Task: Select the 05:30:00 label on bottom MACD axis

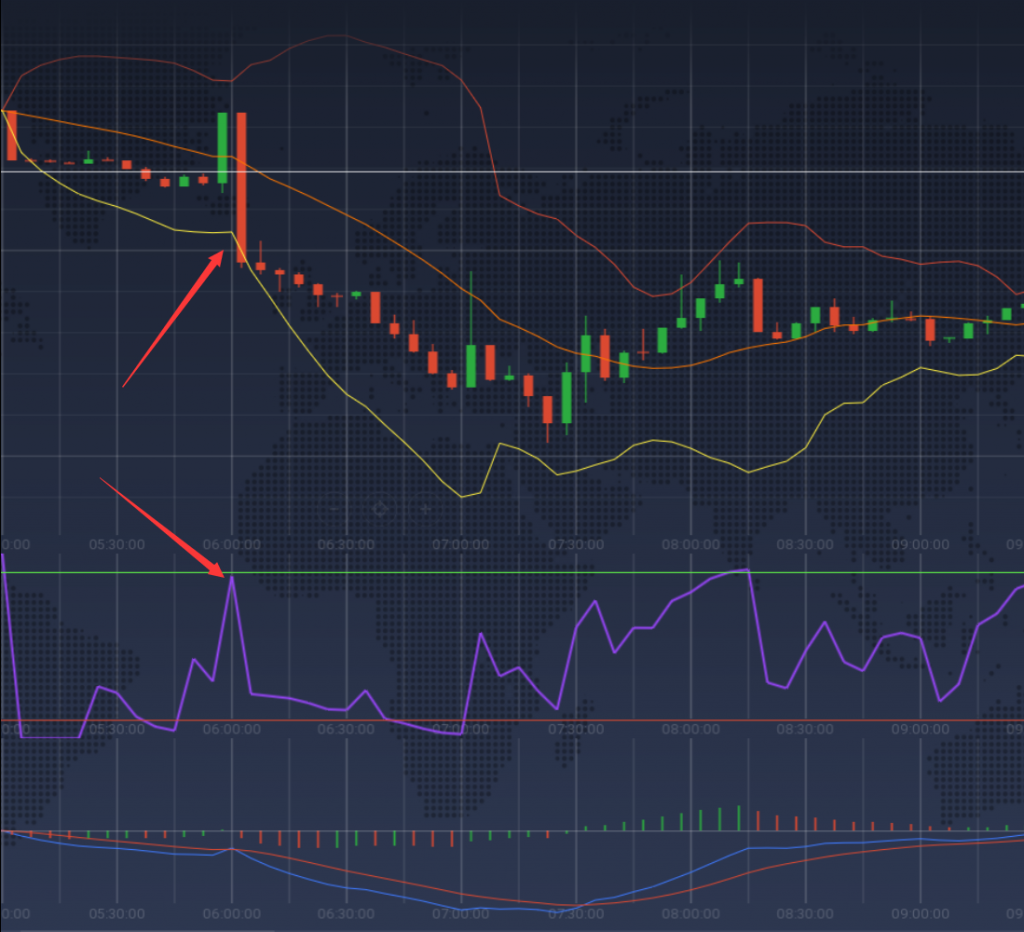Action: [118, 914]
